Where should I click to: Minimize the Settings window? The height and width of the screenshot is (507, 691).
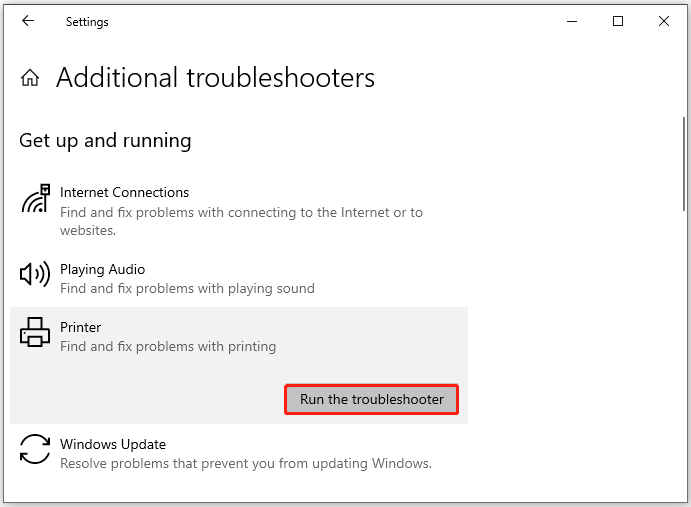click(x=572, y=21)
